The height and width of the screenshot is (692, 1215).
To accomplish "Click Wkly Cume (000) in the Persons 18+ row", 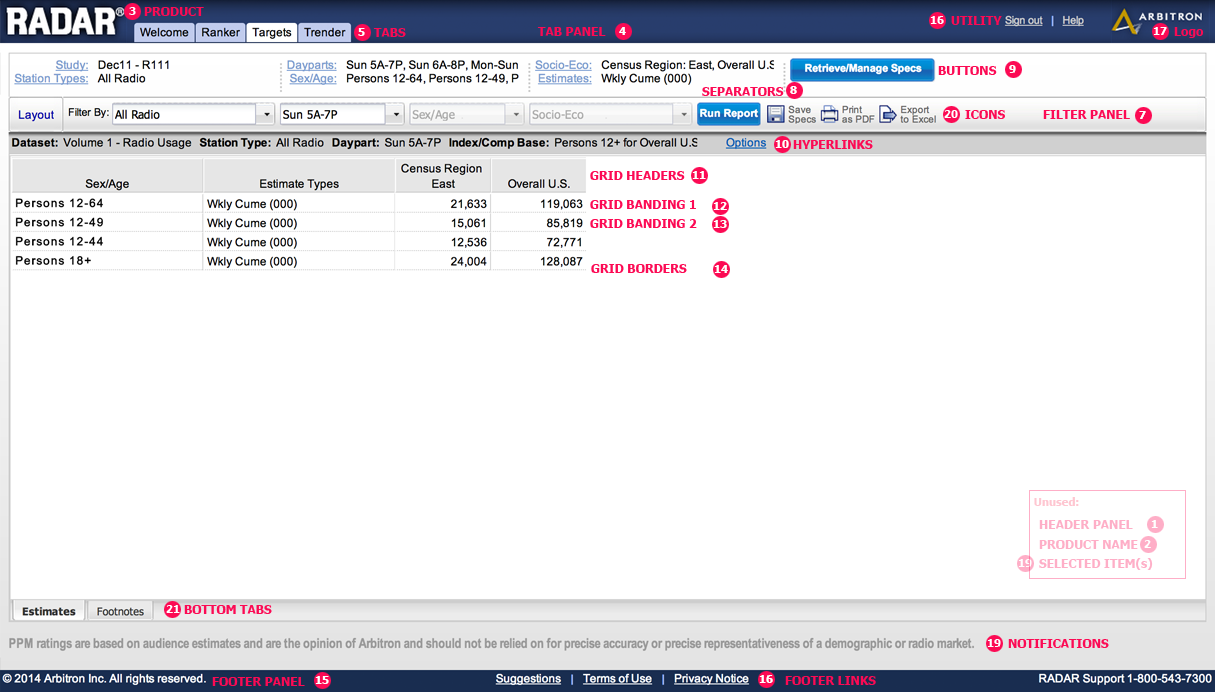I will 252,261.
